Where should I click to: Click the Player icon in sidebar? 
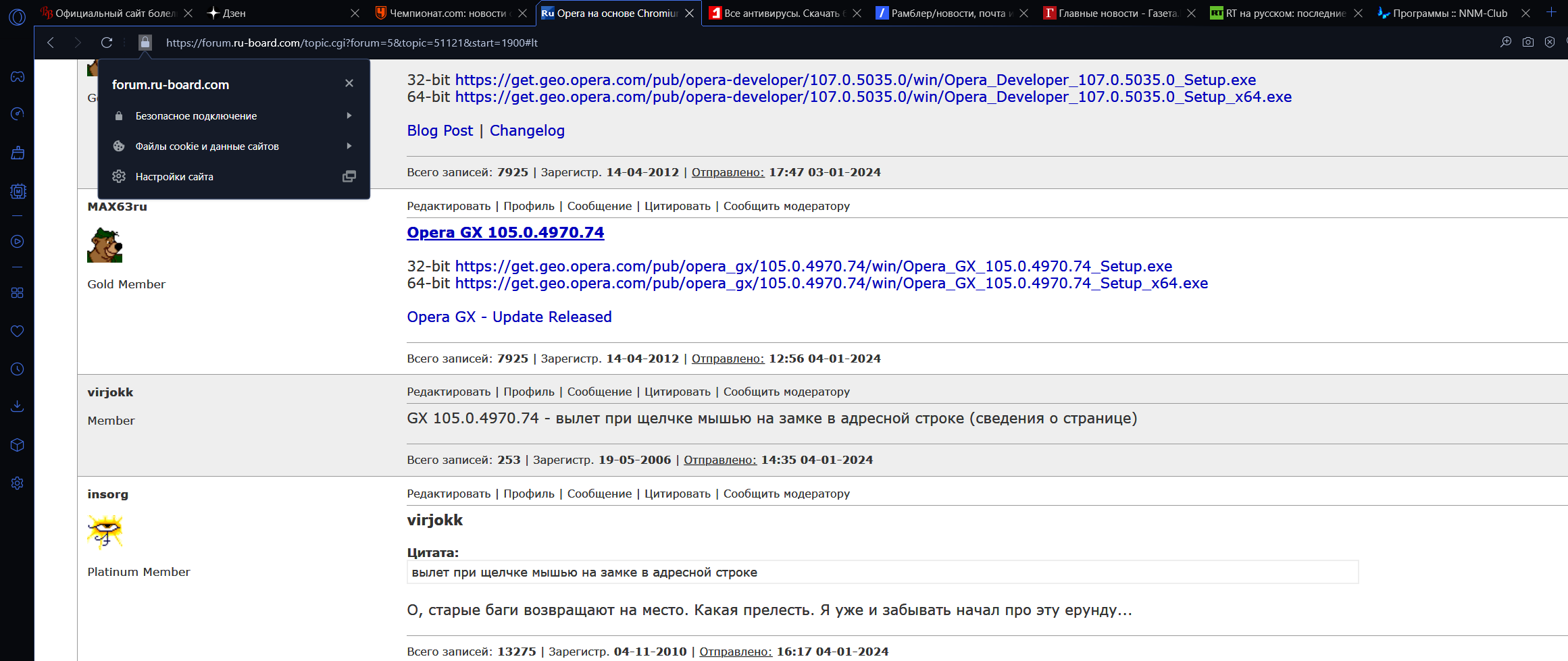tap(18, 242)
